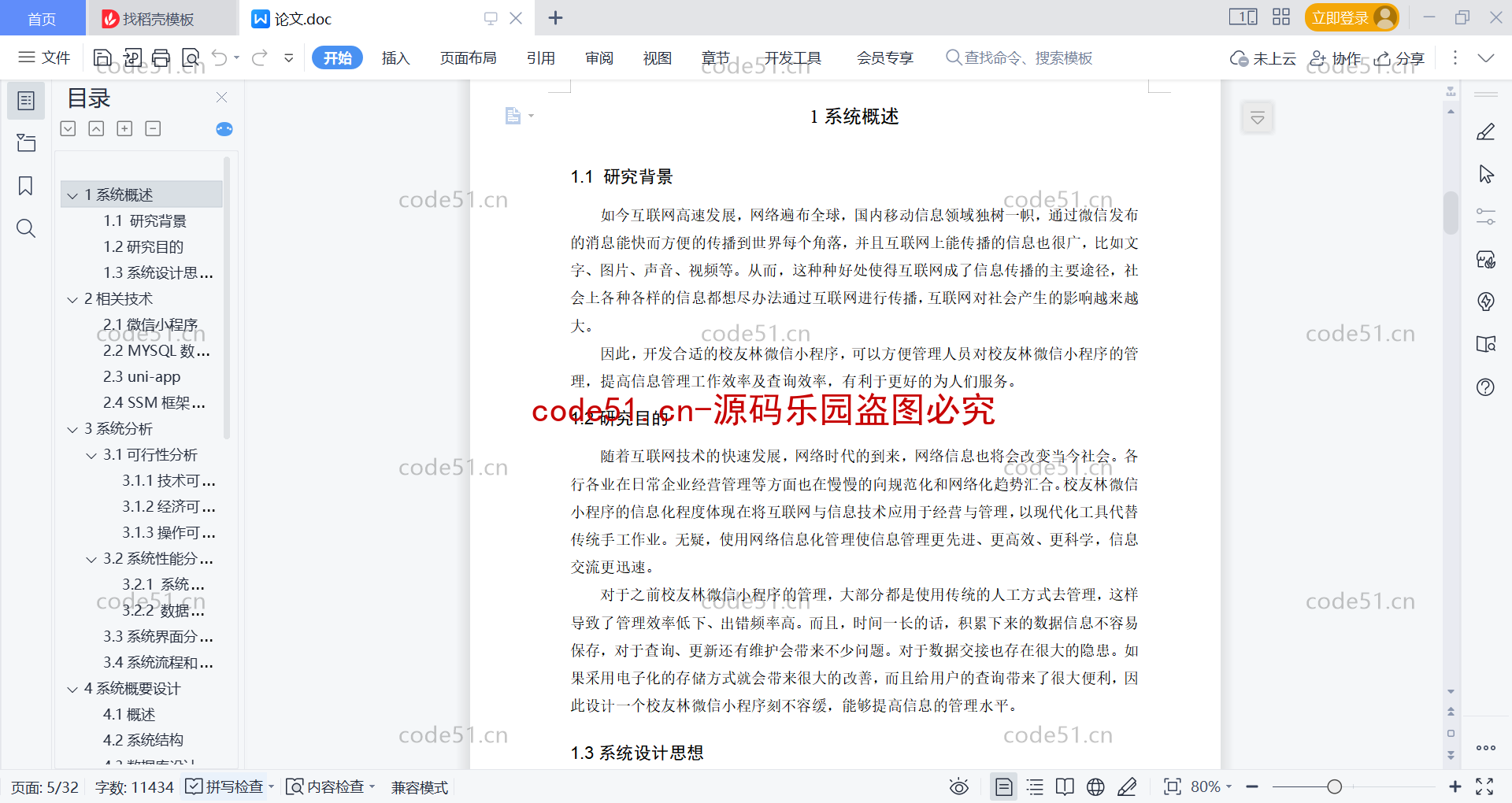Expand the collapsed ribbon chevron

[1486, 57]
